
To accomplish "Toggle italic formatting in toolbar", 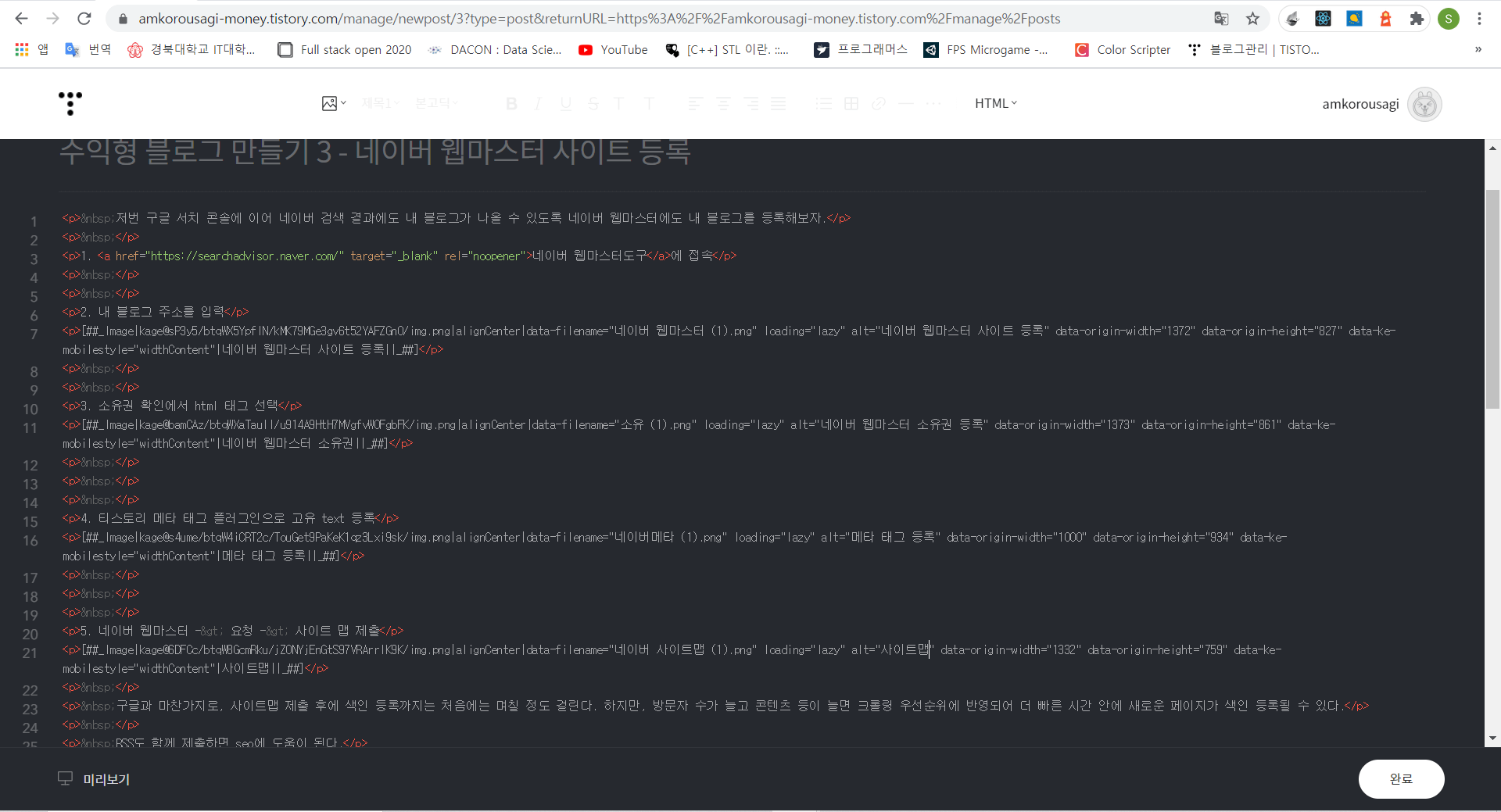I will coord(538,103).
